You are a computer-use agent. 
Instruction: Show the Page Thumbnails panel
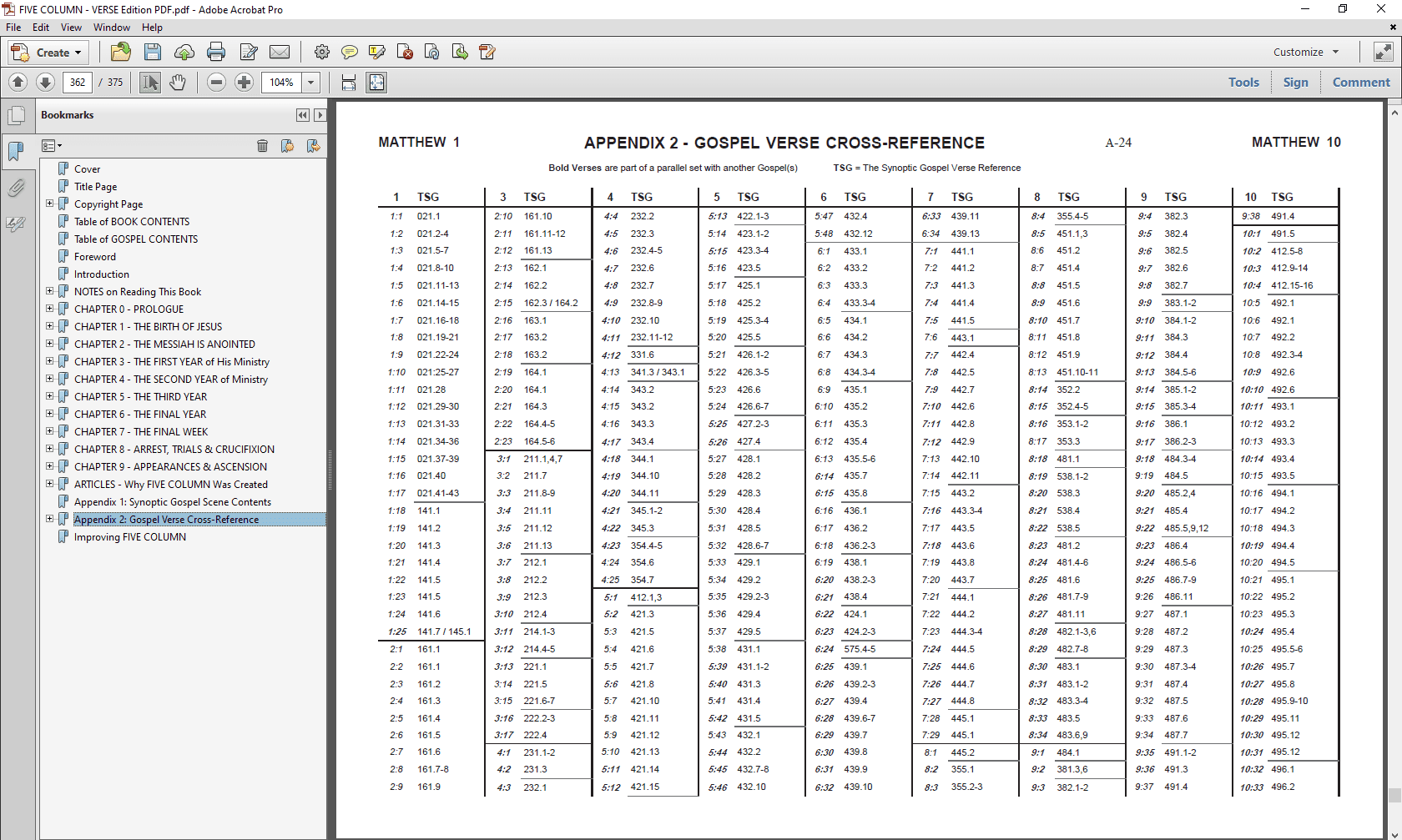16,116
